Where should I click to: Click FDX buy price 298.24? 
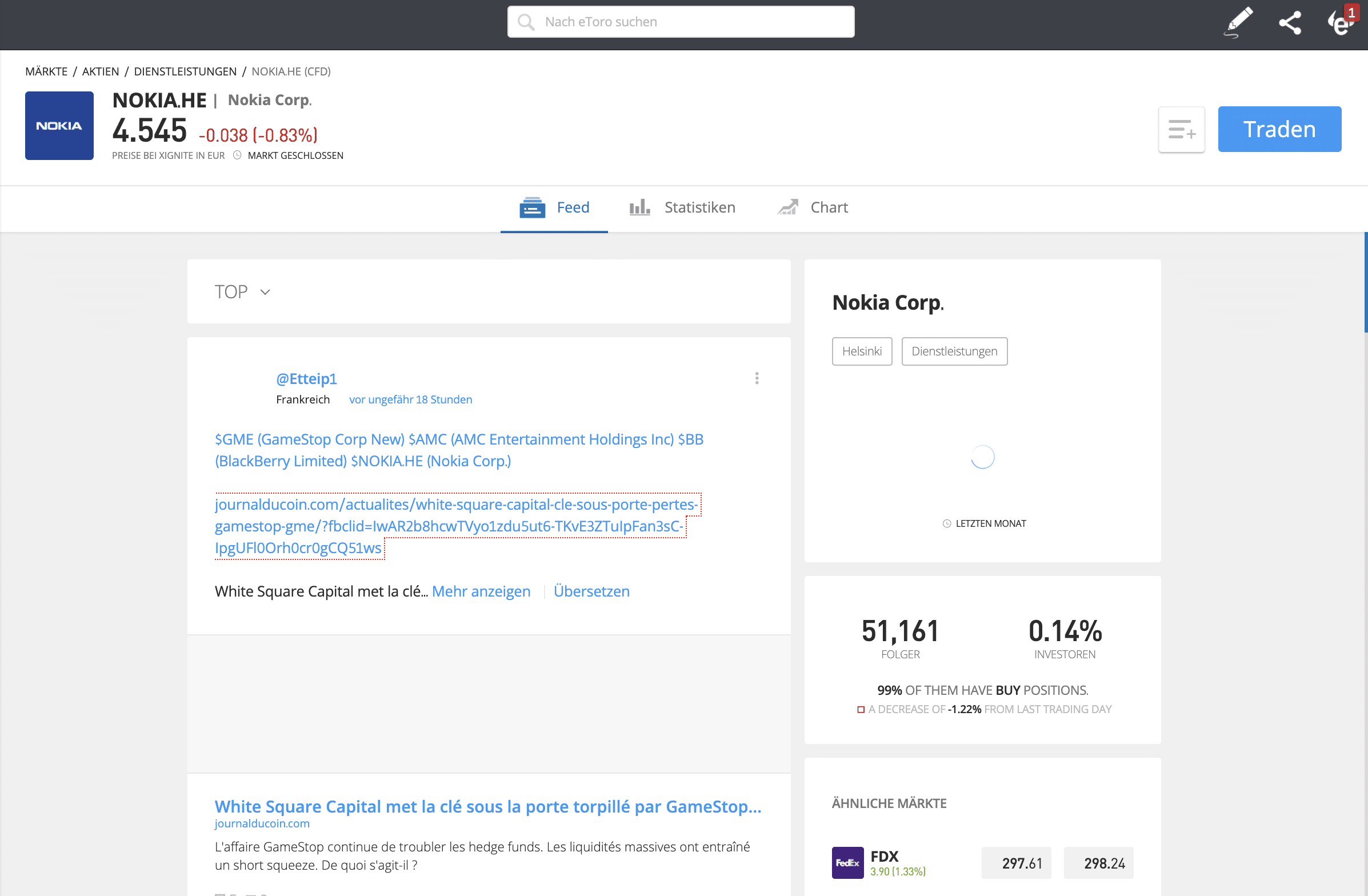tap(1098, 863)
